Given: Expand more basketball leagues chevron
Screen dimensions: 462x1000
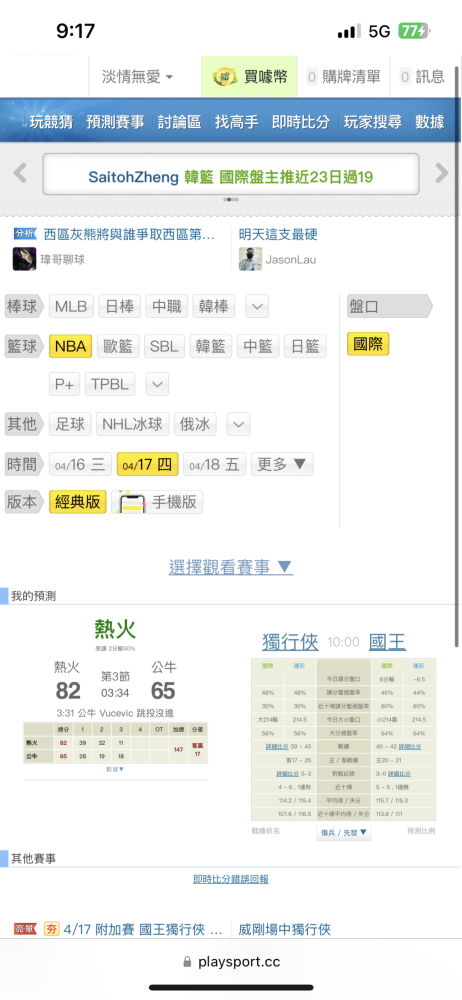Looking at the screenshot, I should coord(157,385).
